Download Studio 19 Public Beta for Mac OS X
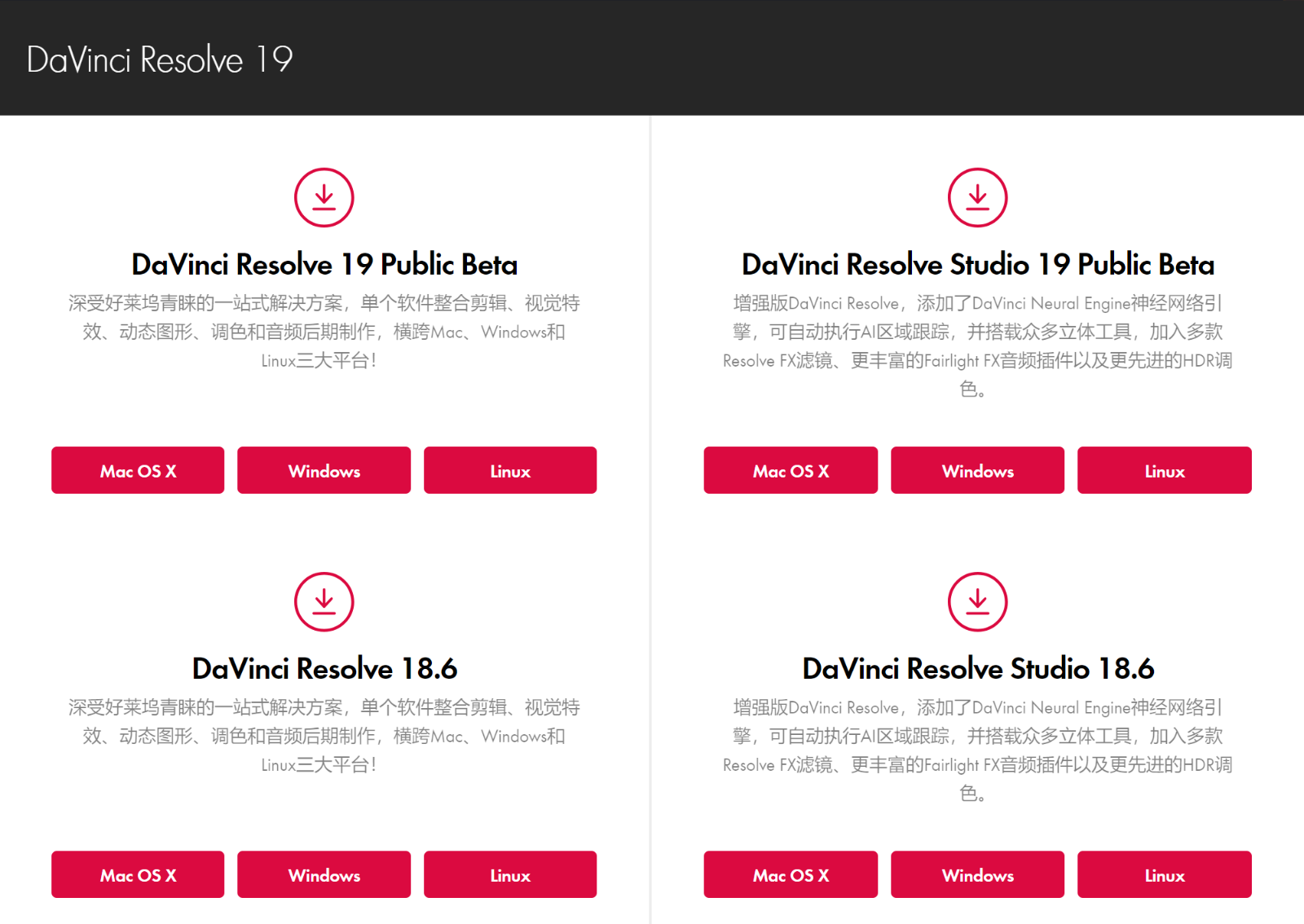The image size is (1304, 924). click(x=791, y=470)
